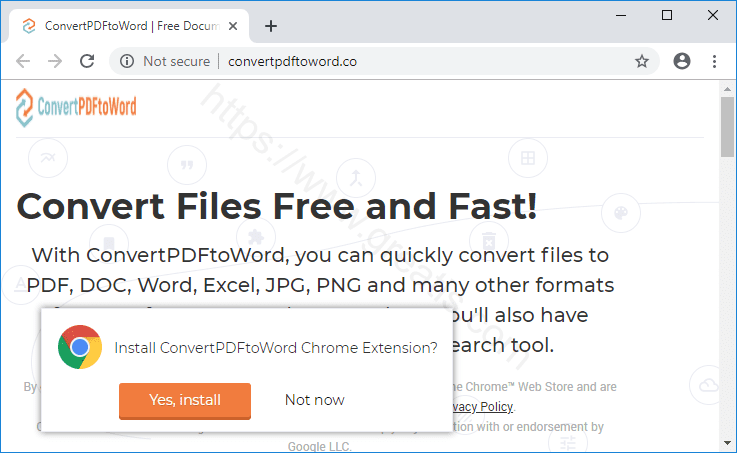Go back using the browser back arrow
Image resolution: width=737 pixels, height=453 pixels.
[23, 61]
